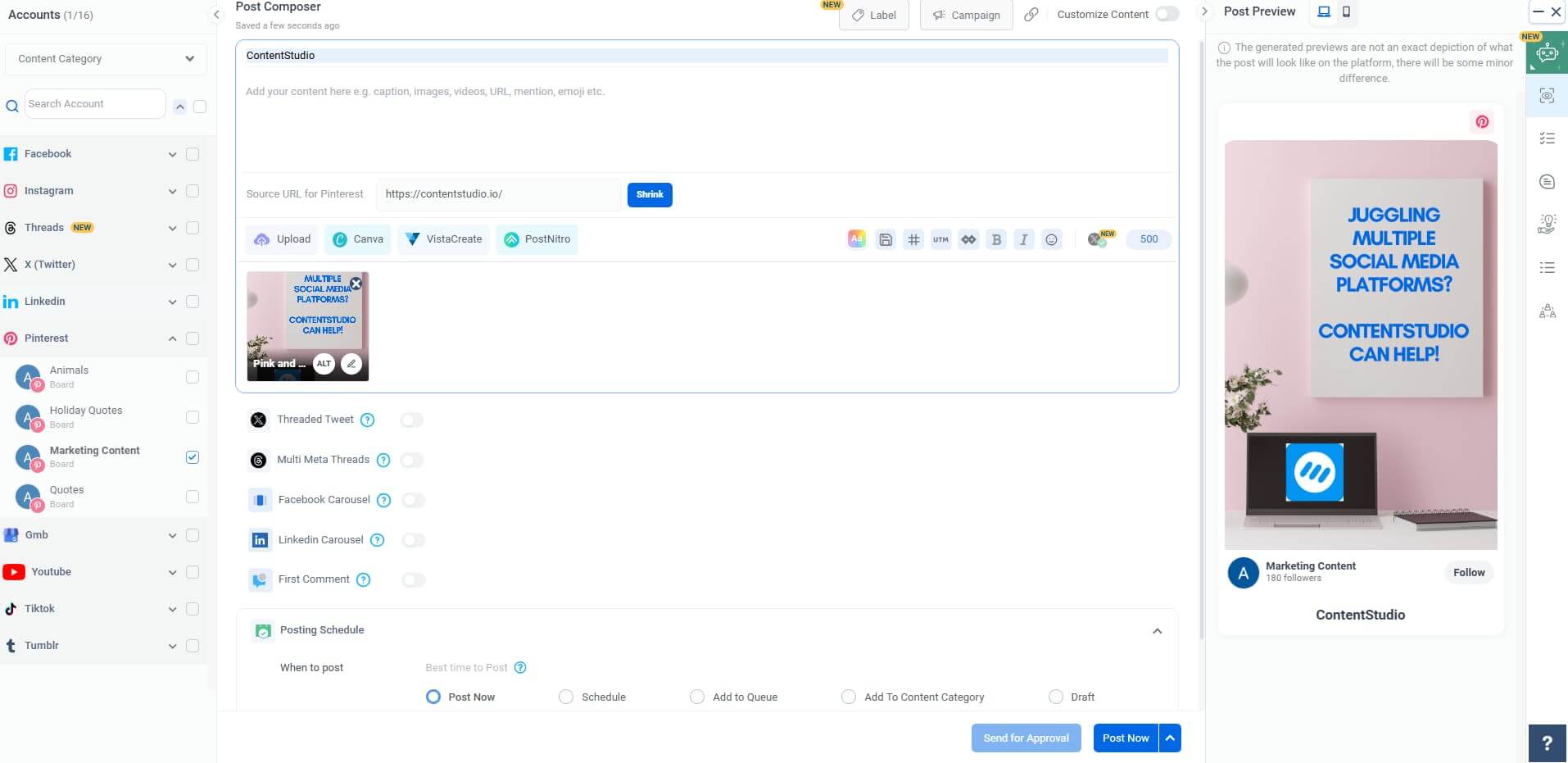The width and height of the screenshot is (1568, 763).
Task: Assign a Campaign to the post
Action: tap(967, 15)
